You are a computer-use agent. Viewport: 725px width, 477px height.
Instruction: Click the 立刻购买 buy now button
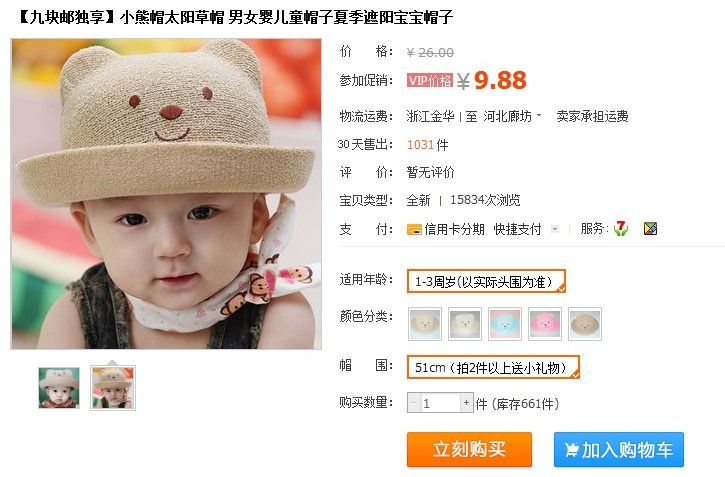[469, 449]
